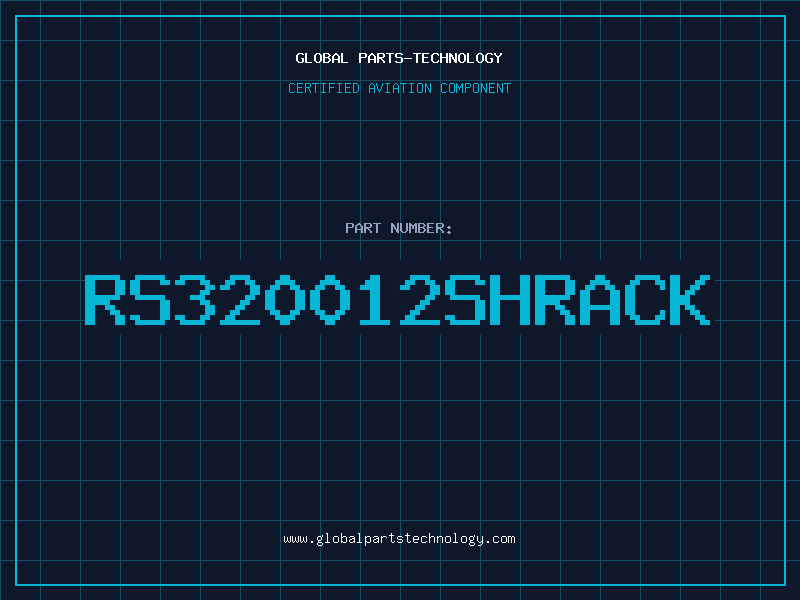Click the 'CERTIFIED AVIATION COMPONENT' subtitle
The width and height of the screenshot is (800, 600).
(x=399, y=88)
